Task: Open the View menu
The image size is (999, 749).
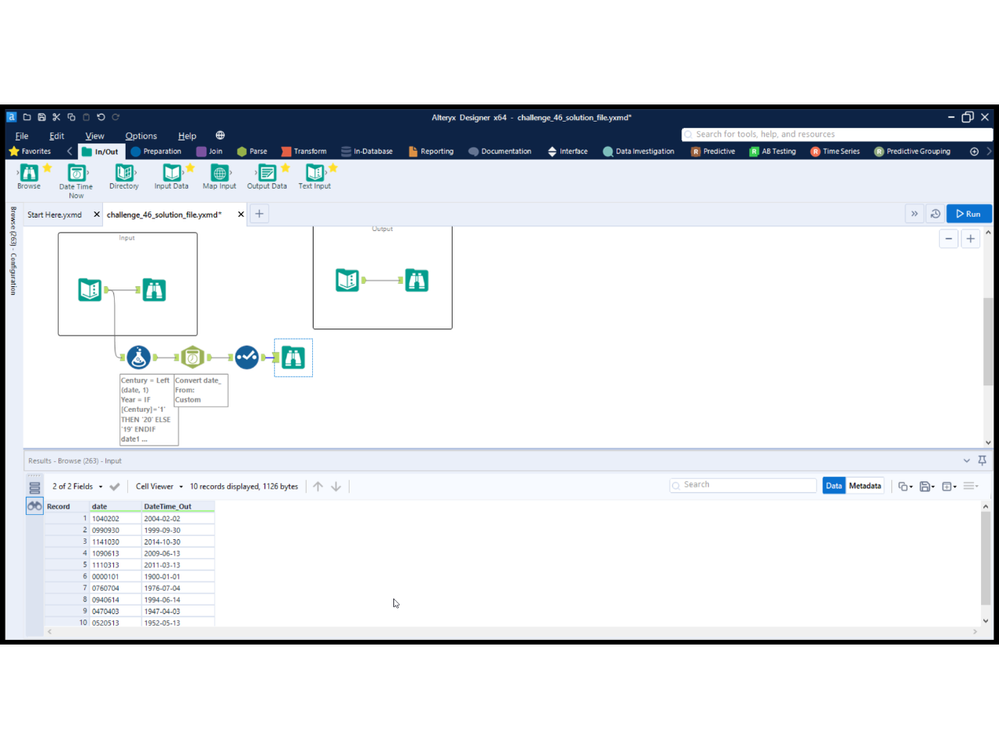Action: pyautogui.click(x=94, y=136)
